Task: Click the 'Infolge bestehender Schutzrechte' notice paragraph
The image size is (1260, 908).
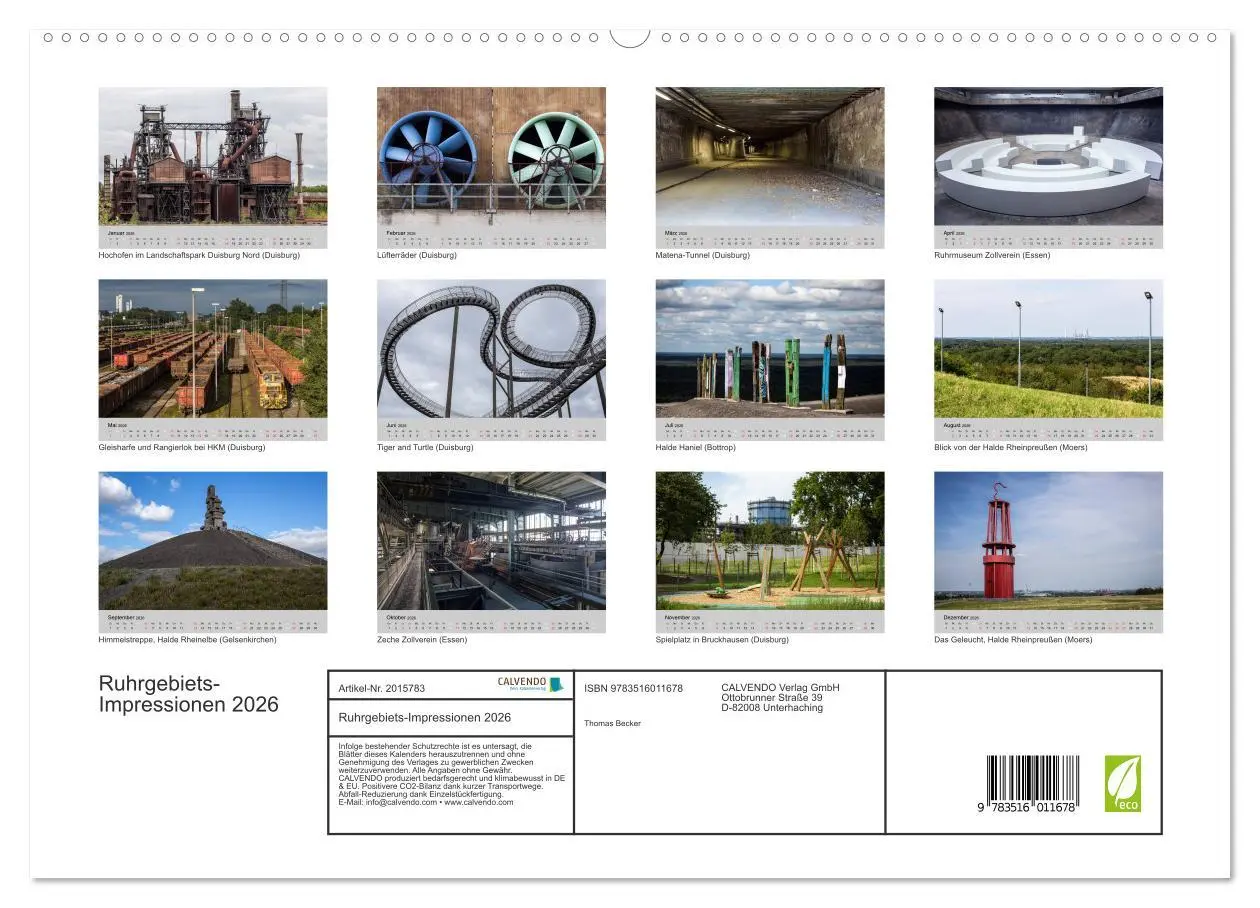Action: click(452, 774)
